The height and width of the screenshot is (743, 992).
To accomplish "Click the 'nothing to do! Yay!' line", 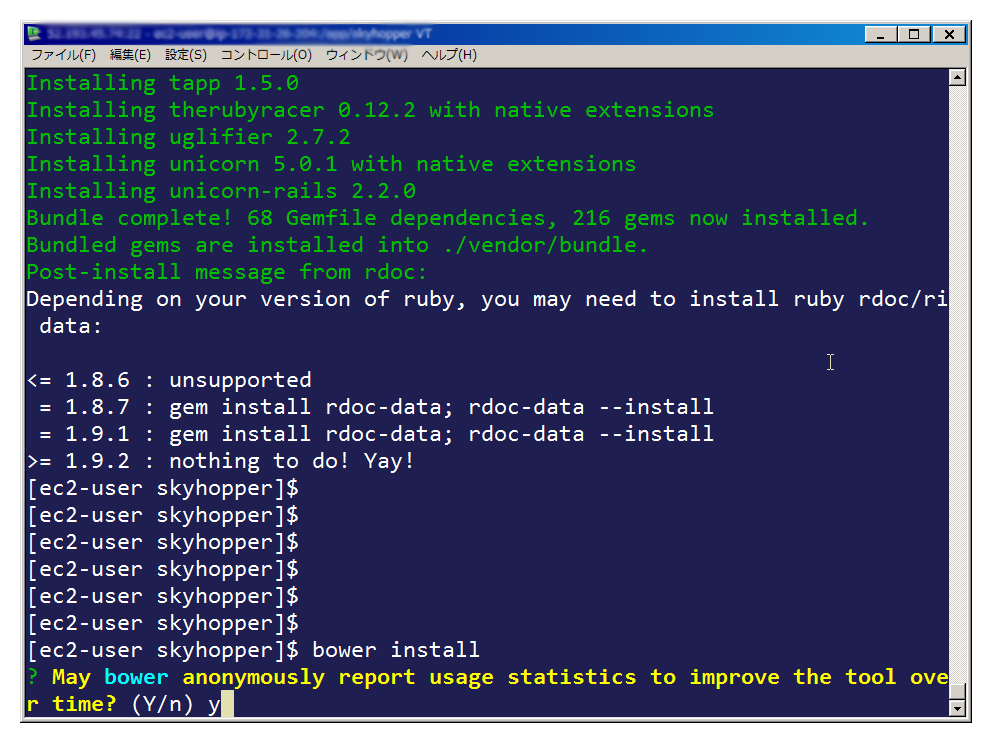I will coord(221,461).
